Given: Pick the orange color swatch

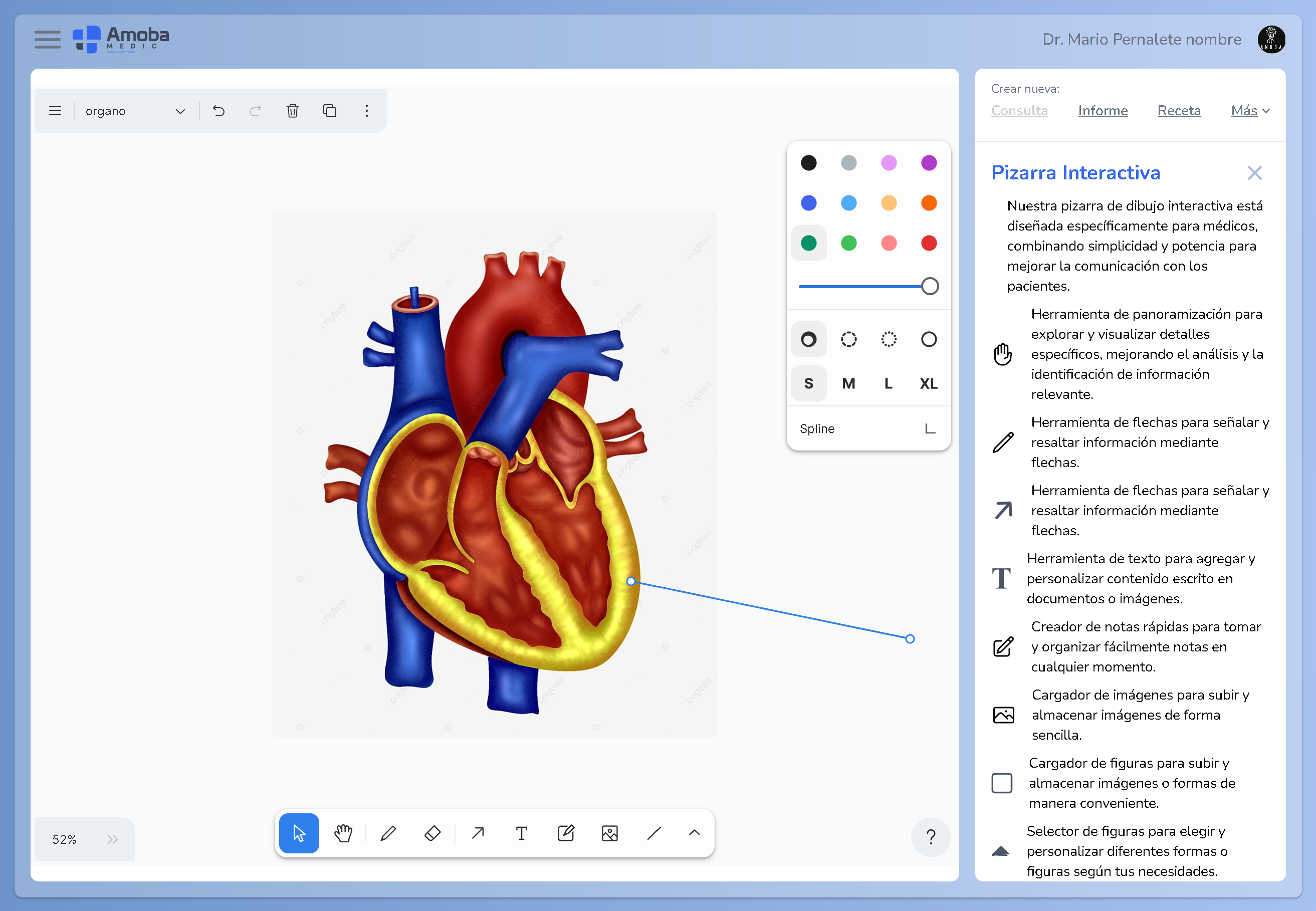Looking at the screenshot, I should coord(929,202).
